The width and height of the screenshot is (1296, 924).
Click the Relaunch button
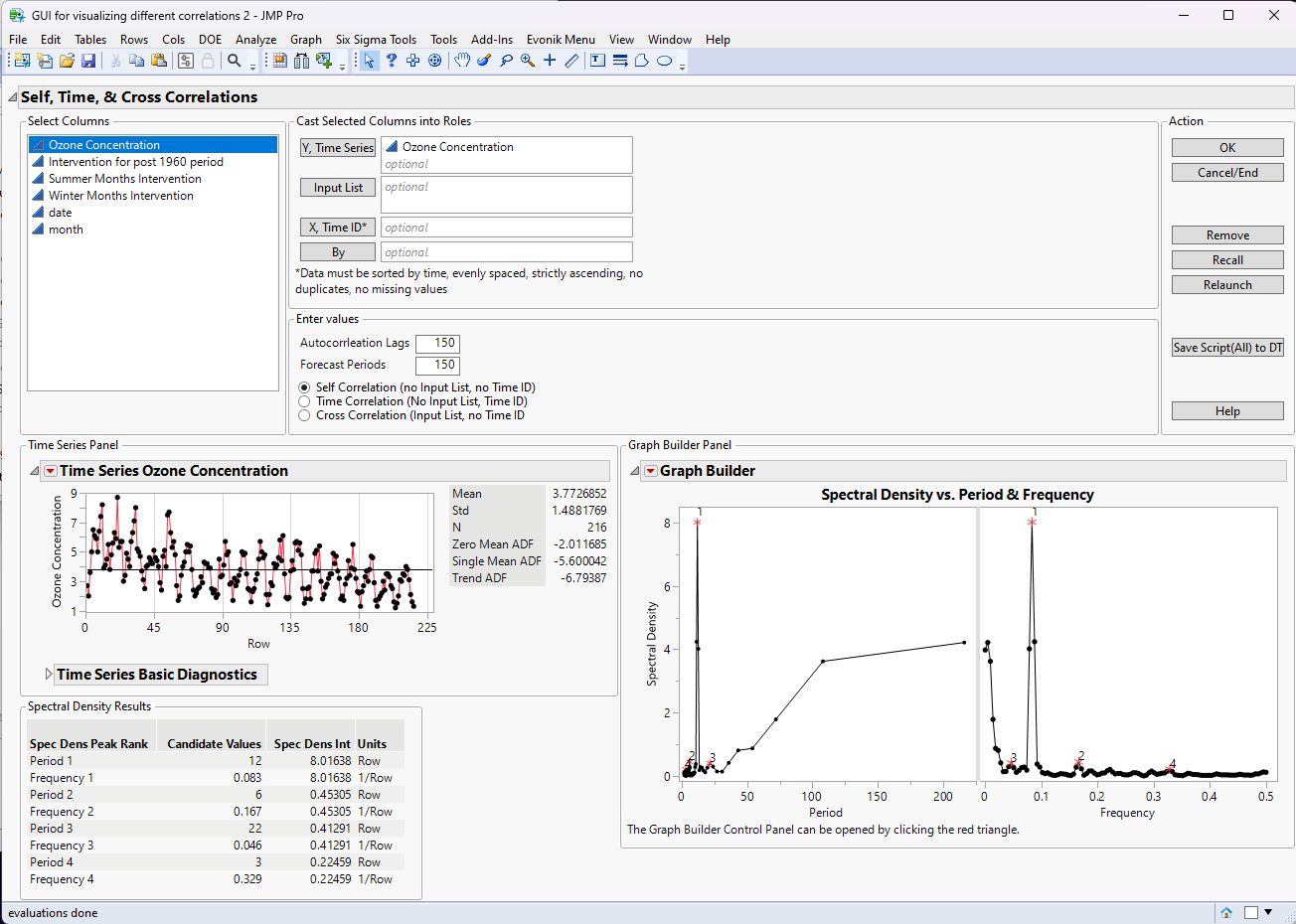1227,285
